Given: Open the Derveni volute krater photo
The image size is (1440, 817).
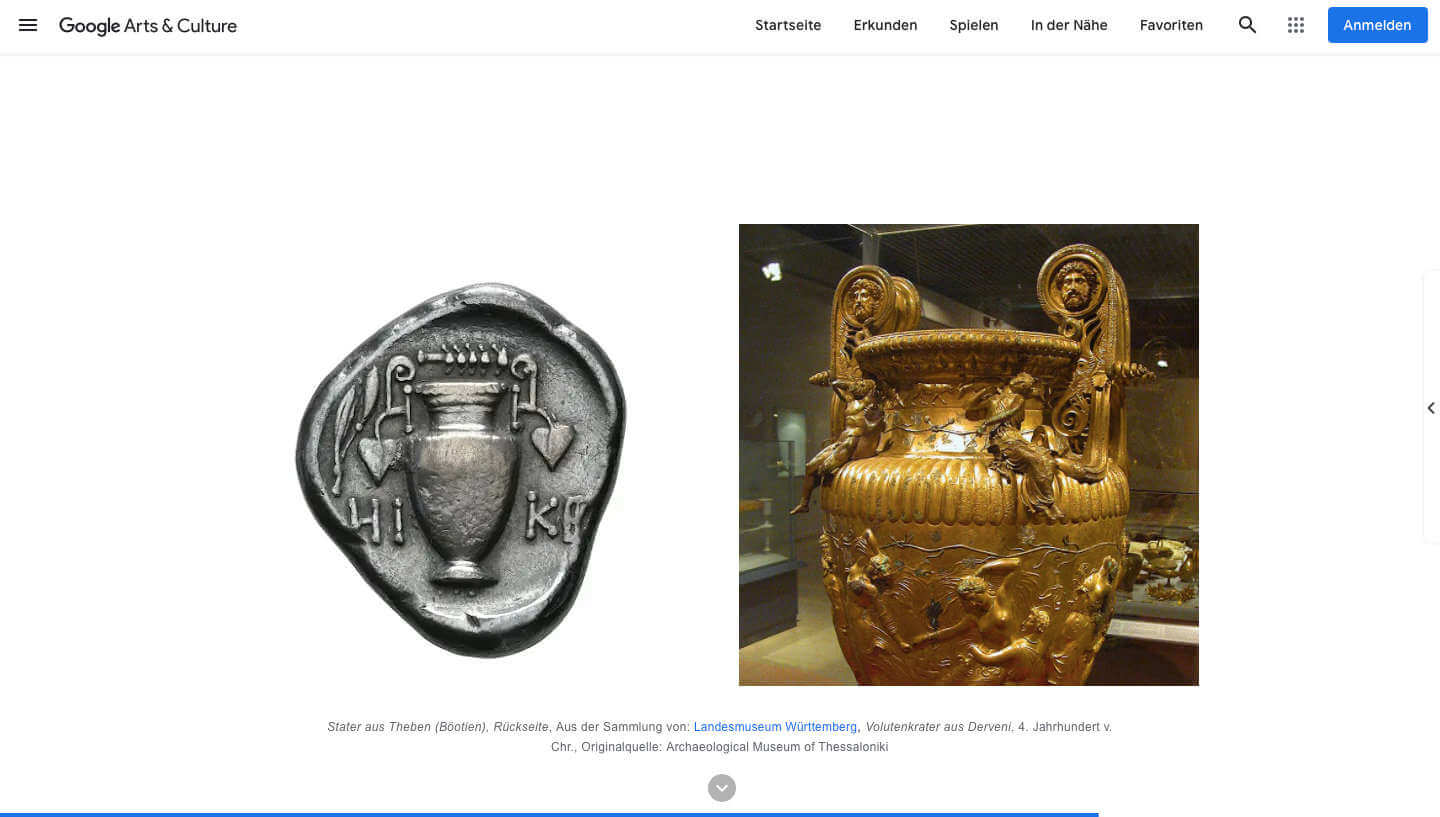Looking at the screenshot, I should coord(969,455).
